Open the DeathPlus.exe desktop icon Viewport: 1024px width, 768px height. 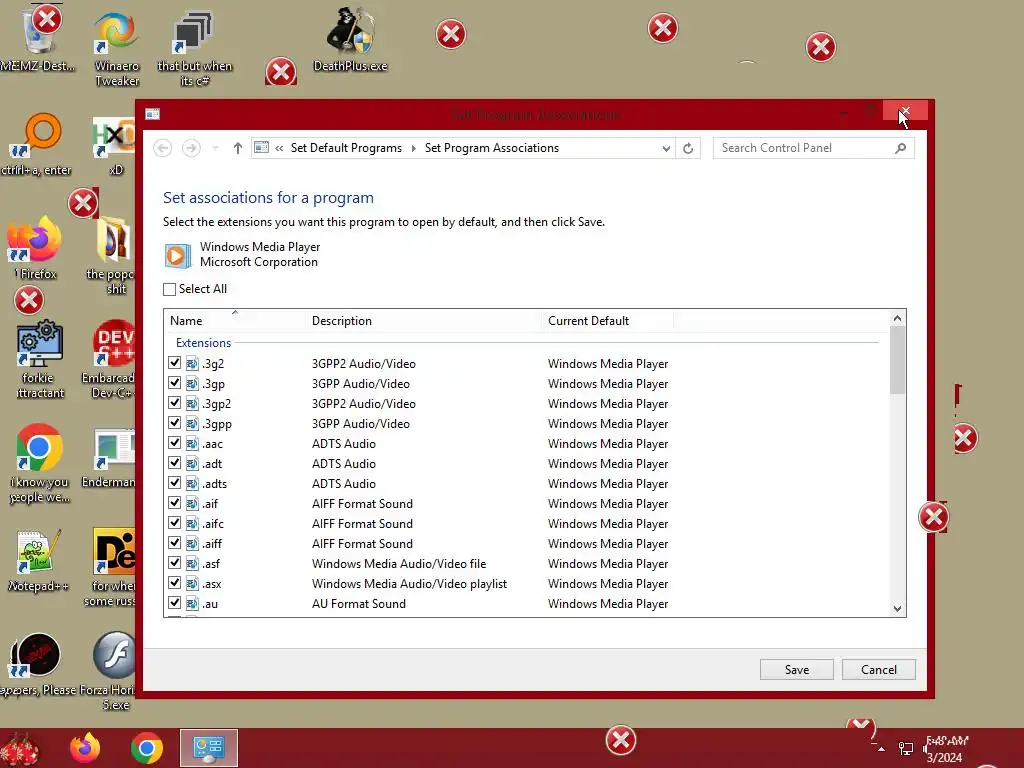click(x=350, y=39)
